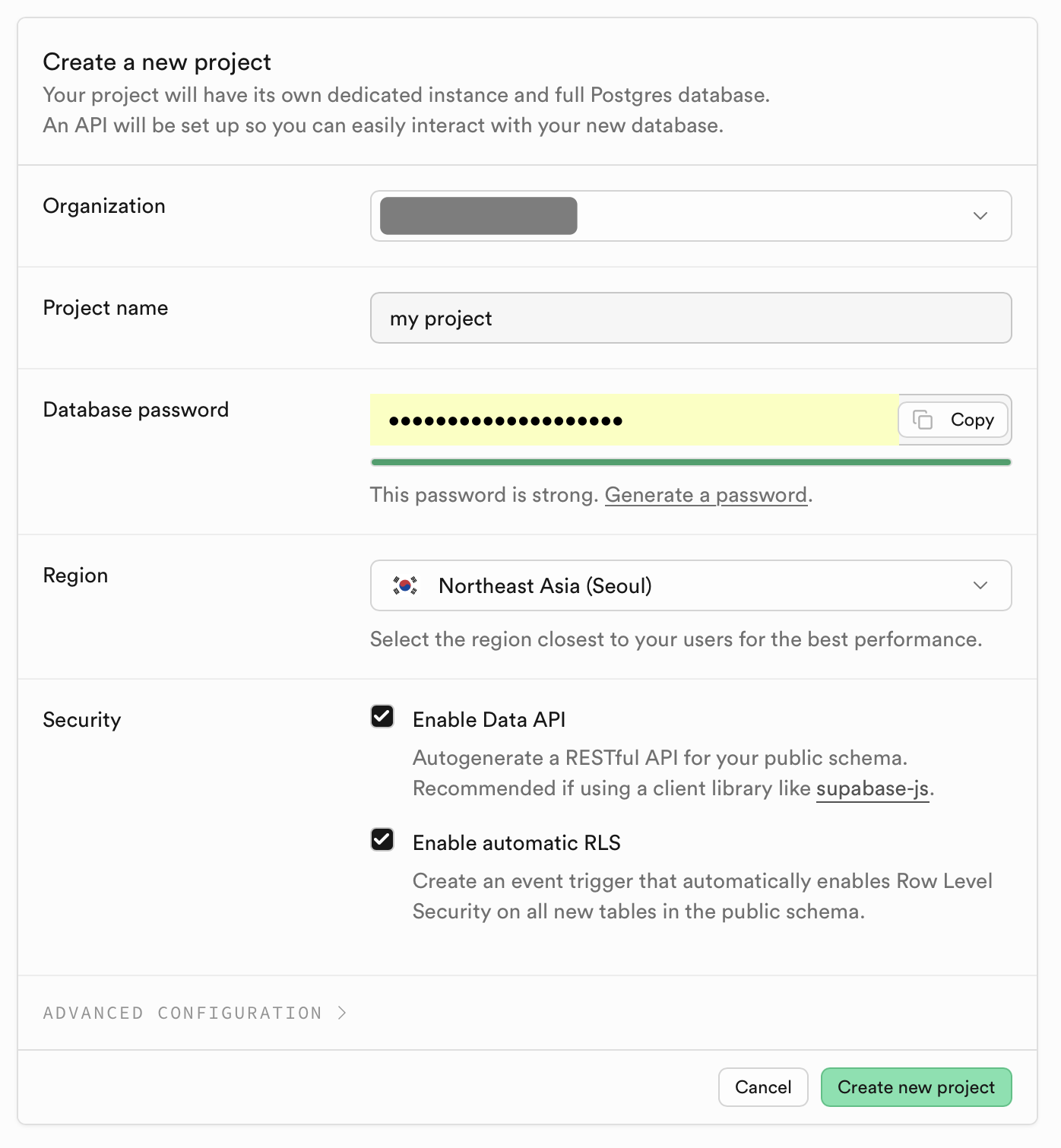1061x1148 pixels.
Task: Click the Organization dropdown chevron arrow
Action: click(980, 216)
